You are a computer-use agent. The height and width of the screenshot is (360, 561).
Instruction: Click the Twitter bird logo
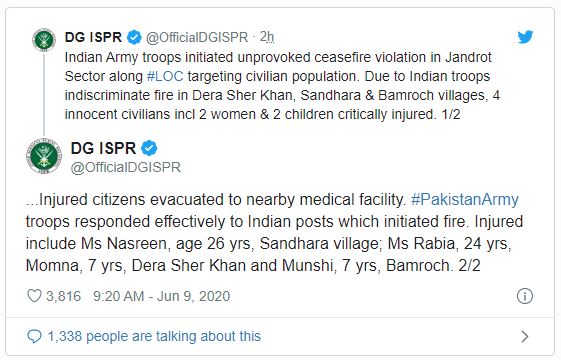point(525,37)
